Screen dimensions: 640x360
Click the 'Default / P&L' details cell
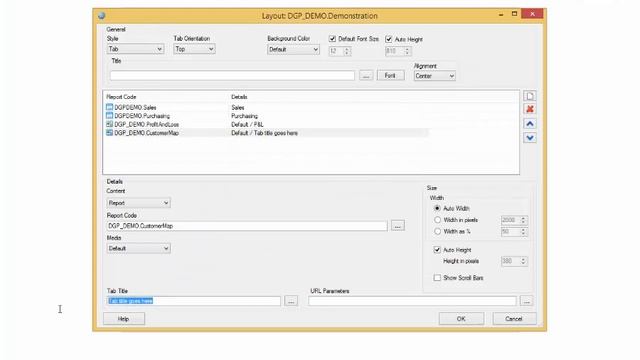(x=247, y=124)
